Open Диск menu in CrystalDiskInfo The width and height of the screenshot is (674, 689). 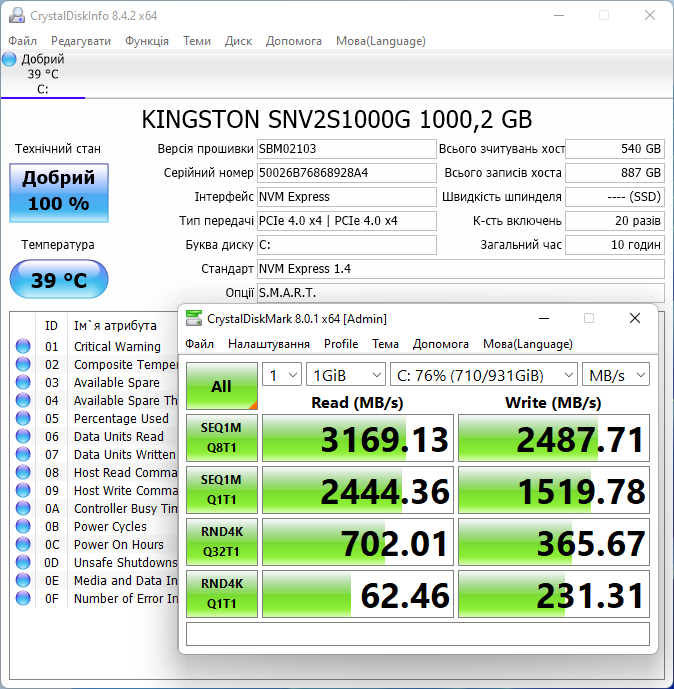tap(239, 41)
